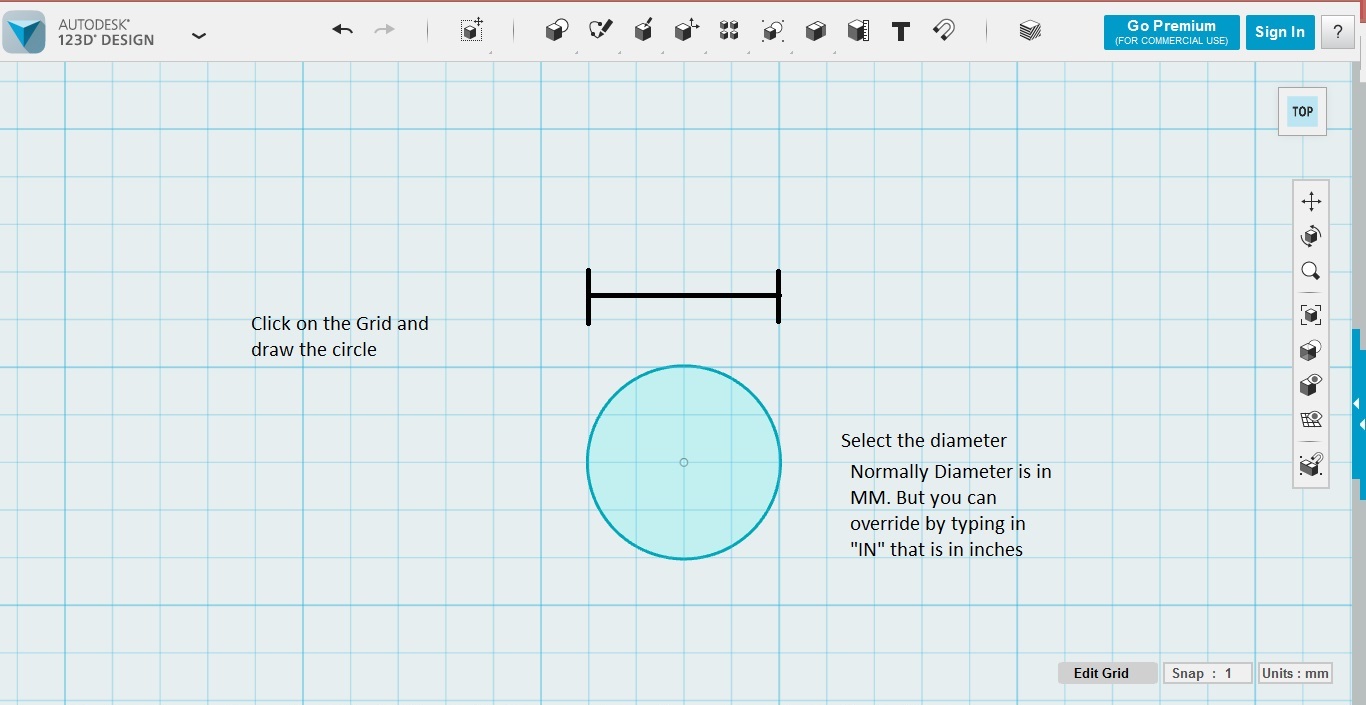
Task: Open the Material library panel
Action: (1030, 31)
